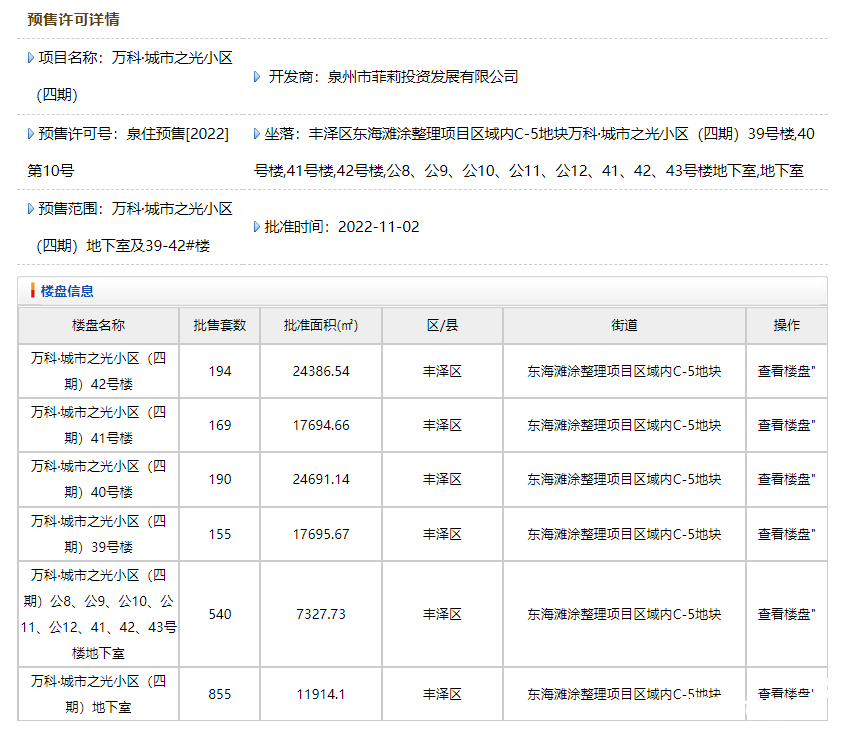Click the arrow icon before 项目名称

(31, 58)
